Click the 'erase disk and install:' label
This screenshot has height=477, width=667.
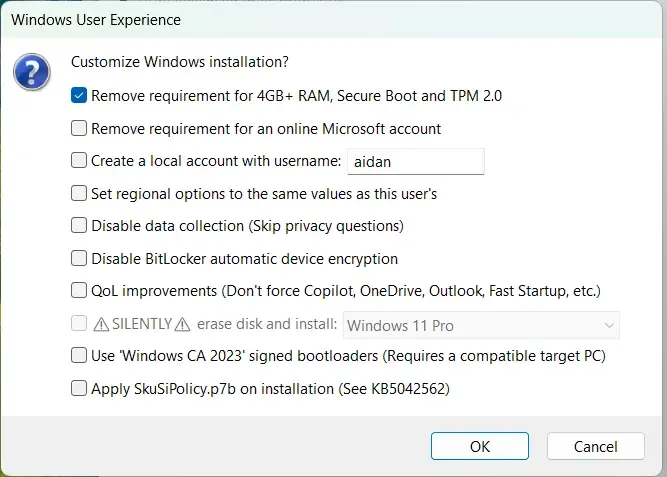(x=267, y=324)
